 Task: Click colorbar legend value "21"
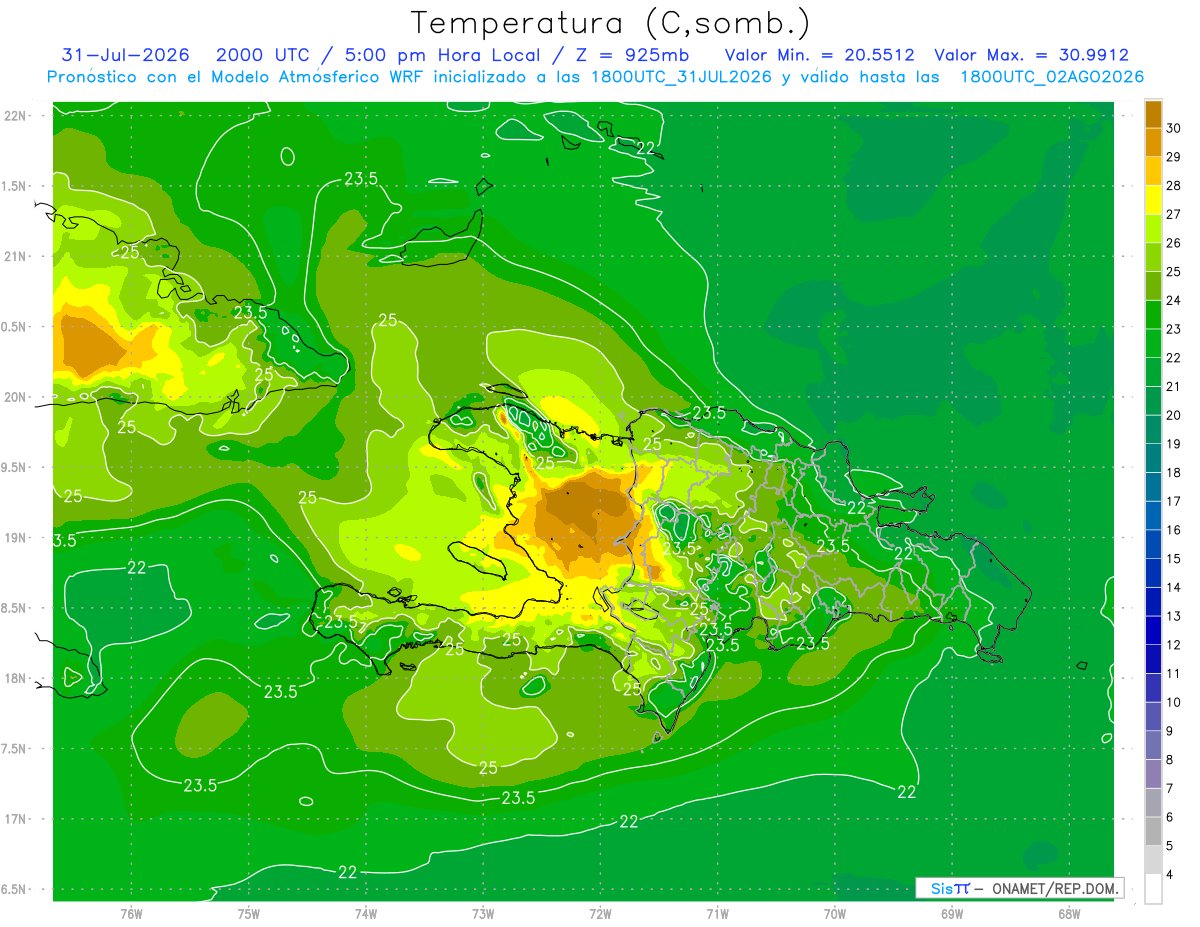pyautogui.click(x=1174, y=386)
